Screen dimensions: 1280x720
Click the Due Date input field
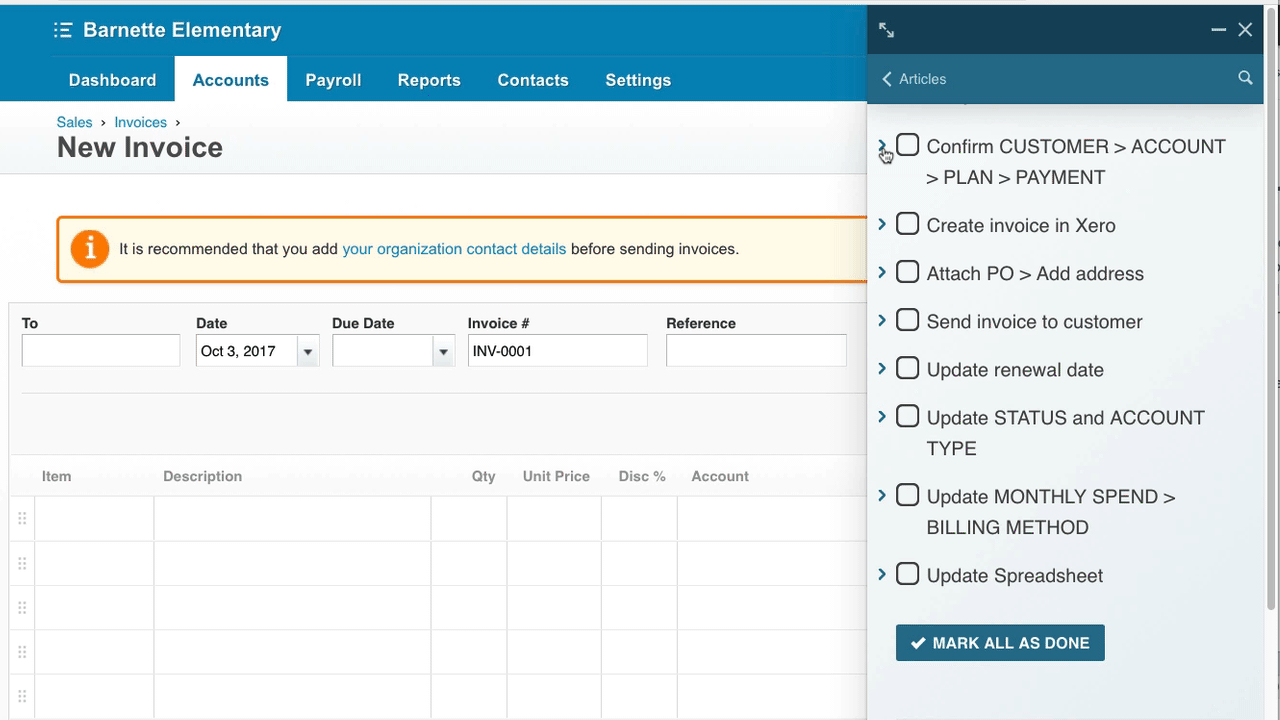tap(382, 351)
